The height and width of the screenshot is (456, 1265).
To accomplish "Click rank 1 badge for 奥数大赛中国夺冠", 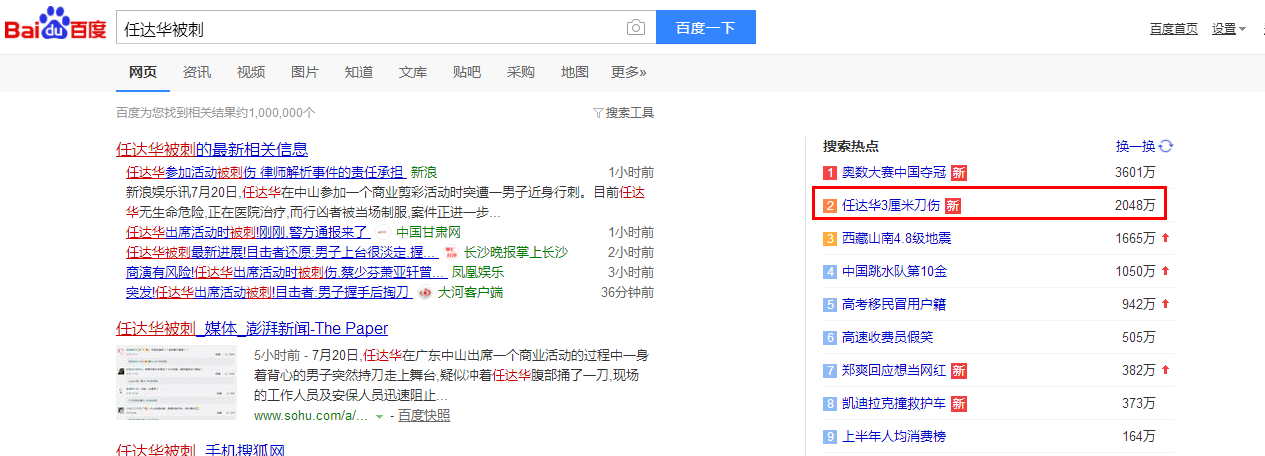I will tap(829, 173).
